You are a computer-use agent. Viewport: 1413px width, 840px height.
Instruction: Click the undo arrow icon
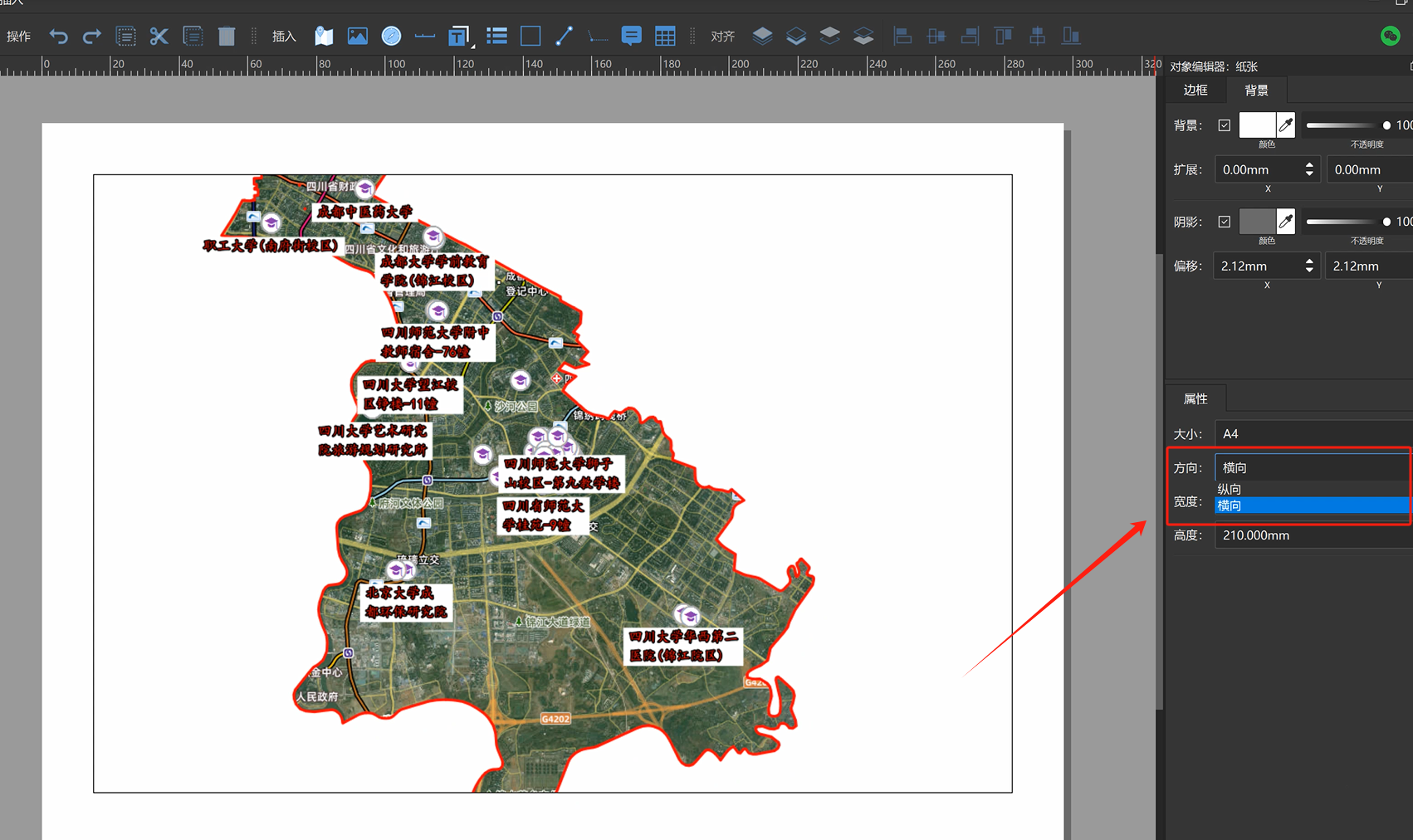tap(58, 36)
